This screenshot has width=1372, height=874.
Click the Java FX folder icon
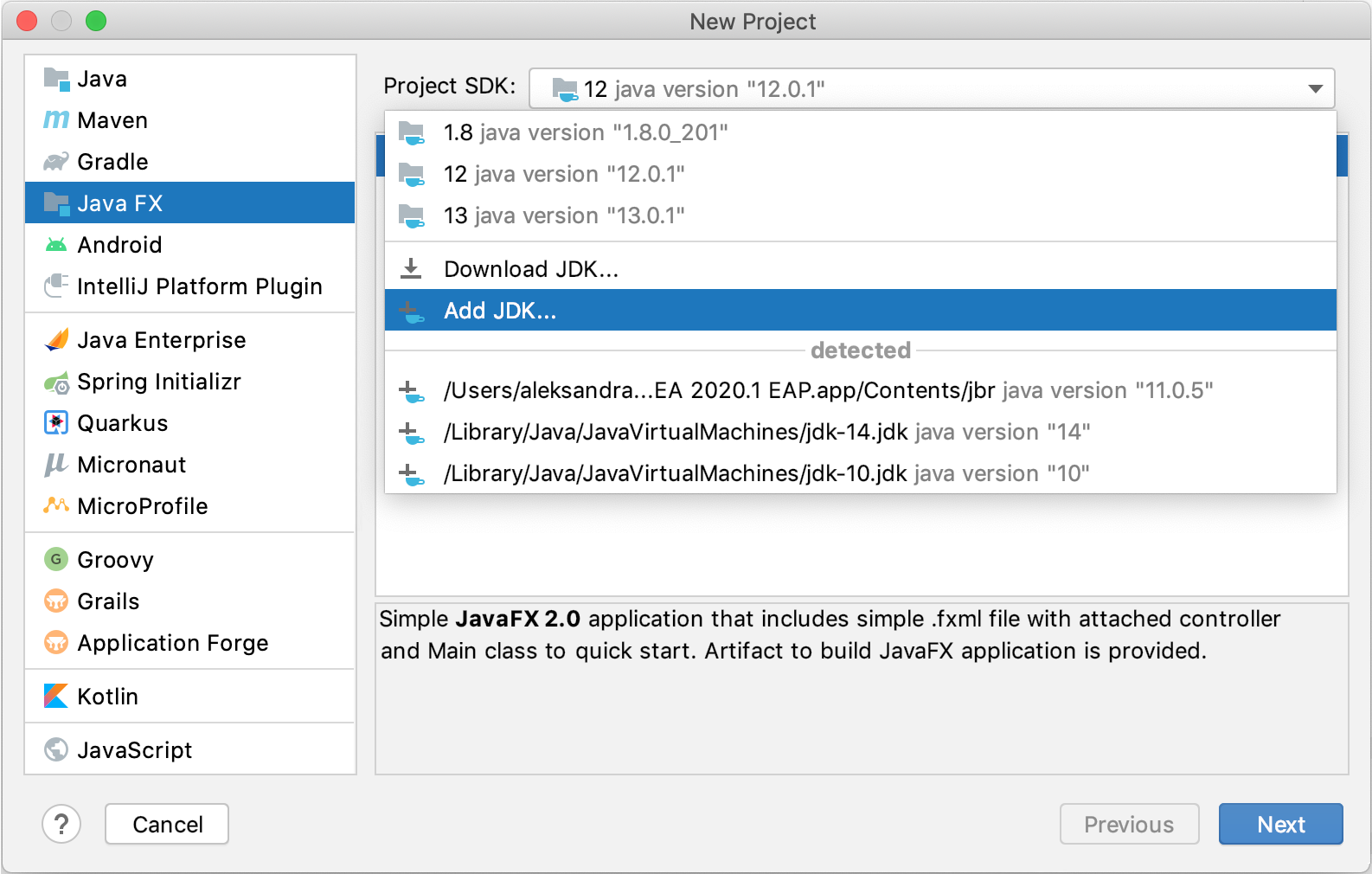click(56, 203)
